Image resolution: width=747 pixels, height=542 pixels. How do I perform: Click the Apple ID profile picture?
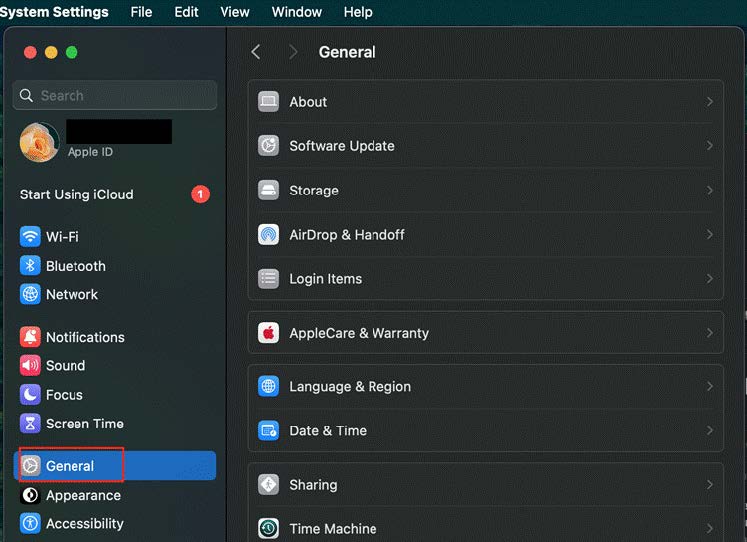[40, 142]
